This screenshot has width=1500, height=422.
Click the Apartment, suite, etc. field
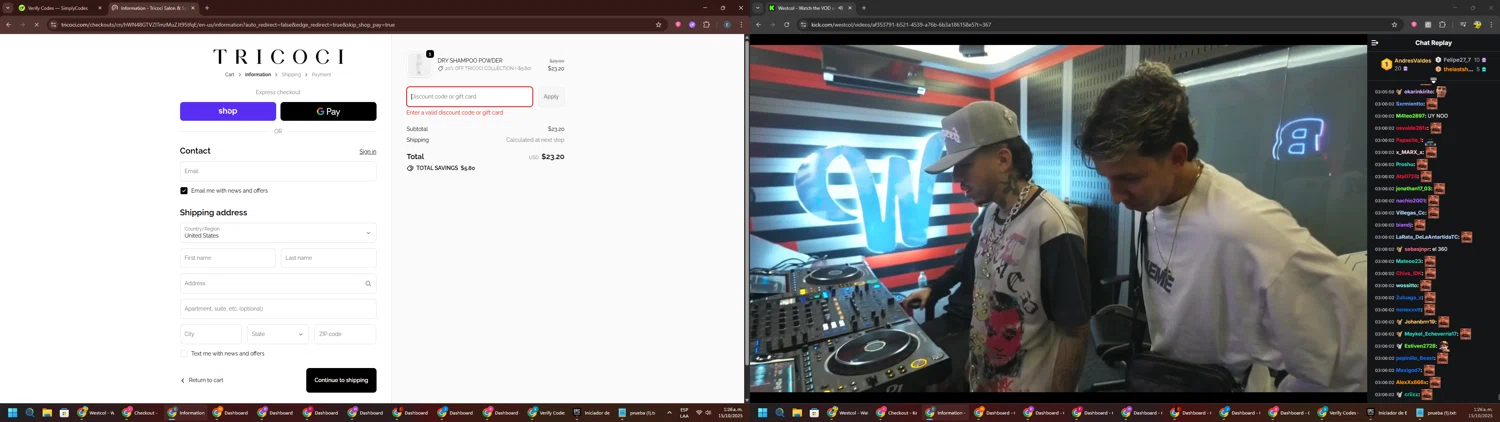click(278, 309)
